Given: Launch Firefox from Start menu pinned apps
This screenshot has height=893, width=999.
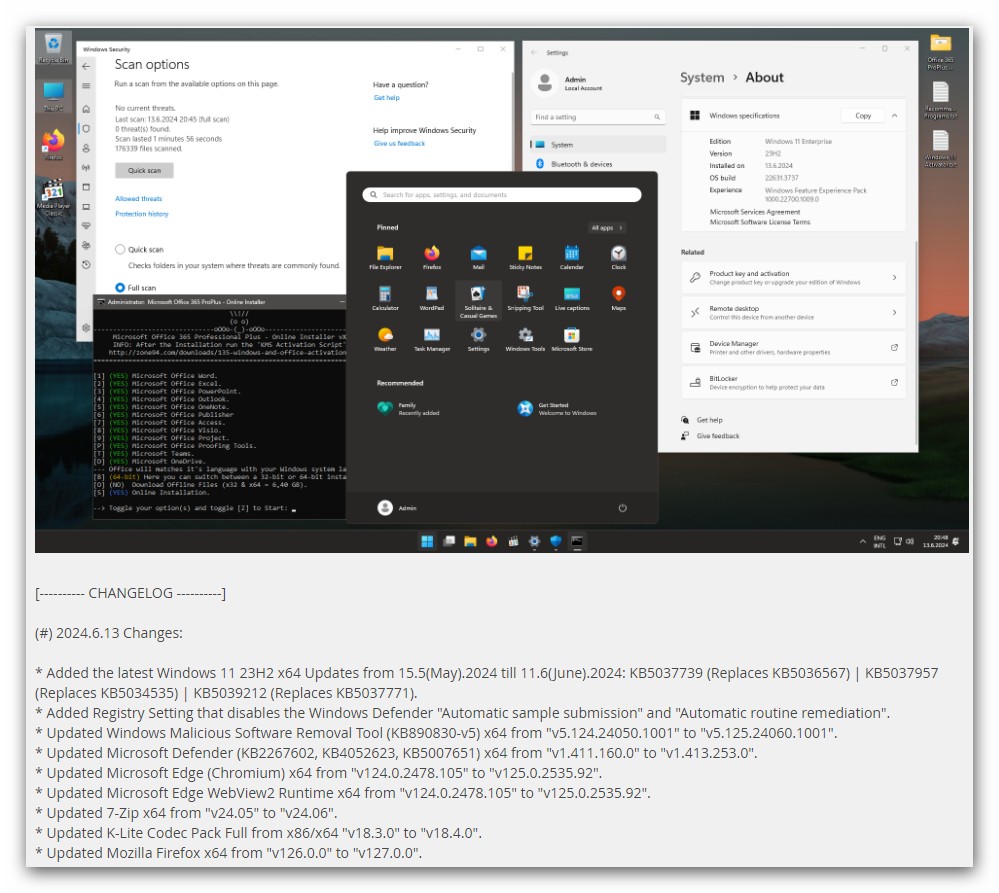Looking at the screenshot, I should (431, 258).
